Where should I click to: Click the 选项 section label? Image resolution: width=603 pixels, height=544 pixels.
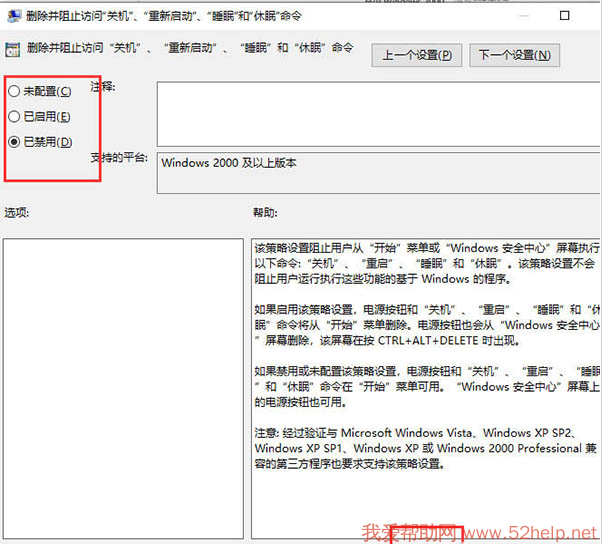[17, 213]
